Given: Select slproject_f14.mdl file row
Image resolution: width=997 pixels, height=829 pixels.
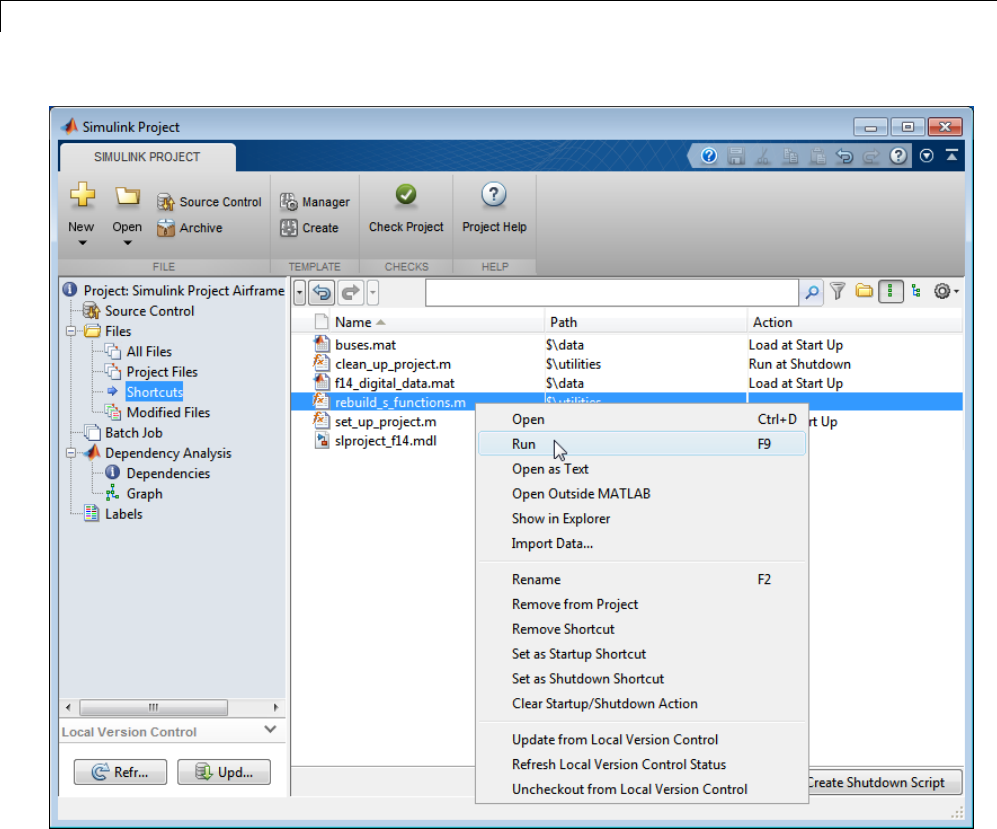Looking at the screenshot, I should click(384, 441).
